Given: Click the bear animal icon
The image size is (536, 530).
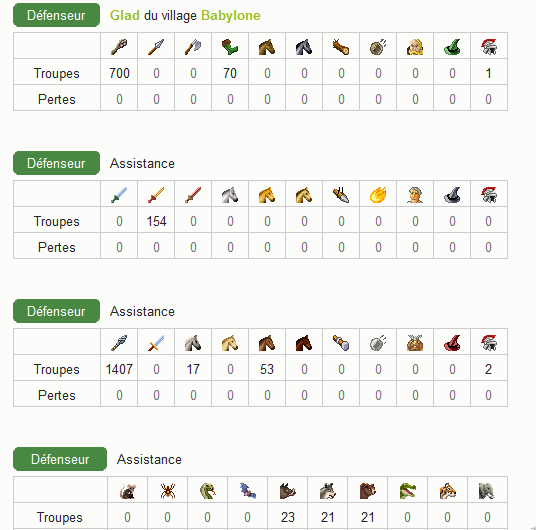Looking at the screenshot, I should tap(367, 491).
